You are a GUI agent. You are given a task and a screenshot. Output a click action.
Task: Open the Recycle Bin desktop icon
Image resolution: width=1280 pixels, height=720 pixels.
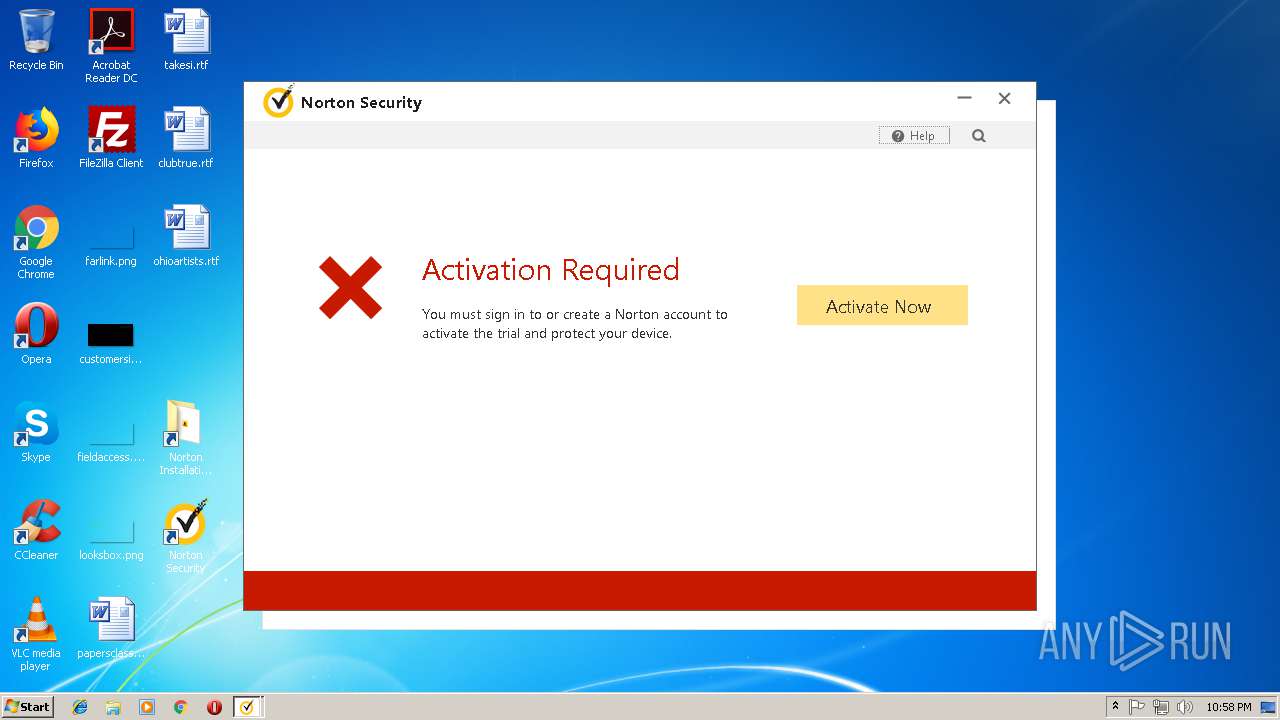[36, 40]
